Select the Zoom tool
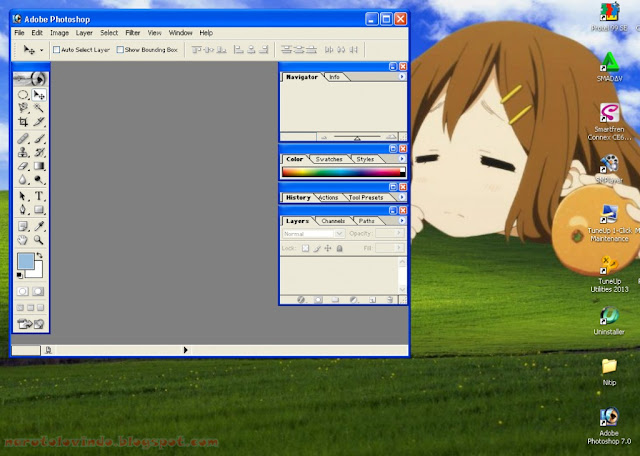The width and height of the screenshot is (640, 456). 39,240
